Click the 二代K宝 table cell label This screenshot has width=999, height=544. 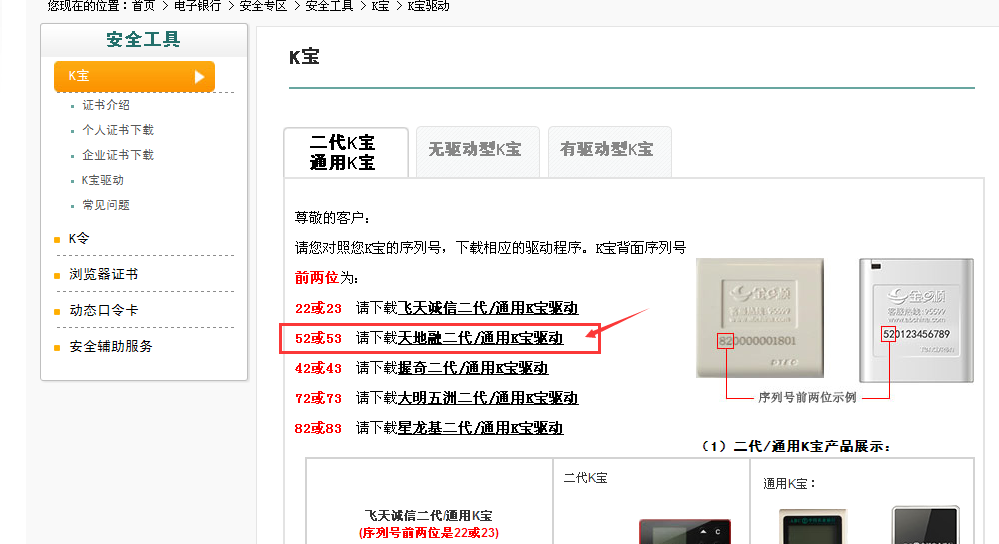[586, 478]
